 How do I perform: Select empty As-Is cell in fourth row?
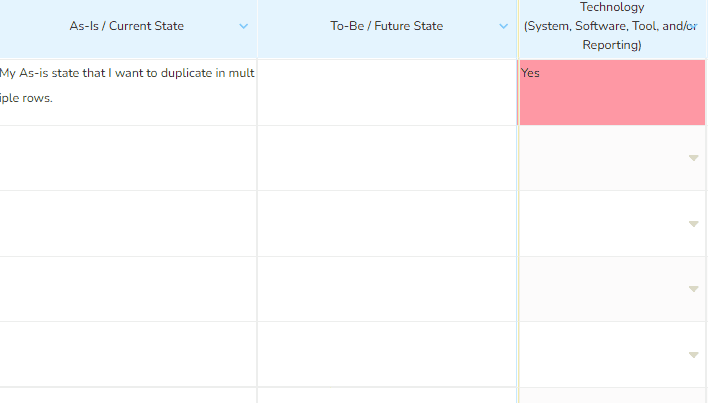tap(128, 289)
